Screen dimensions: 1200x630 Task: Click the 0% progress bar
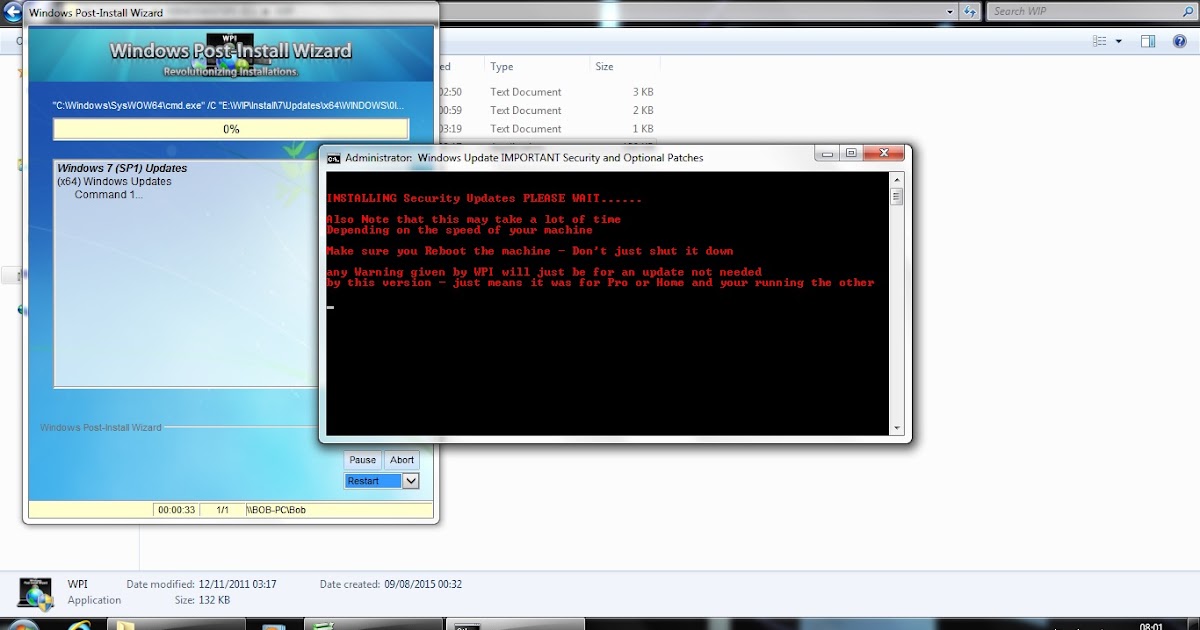(230, 128)
